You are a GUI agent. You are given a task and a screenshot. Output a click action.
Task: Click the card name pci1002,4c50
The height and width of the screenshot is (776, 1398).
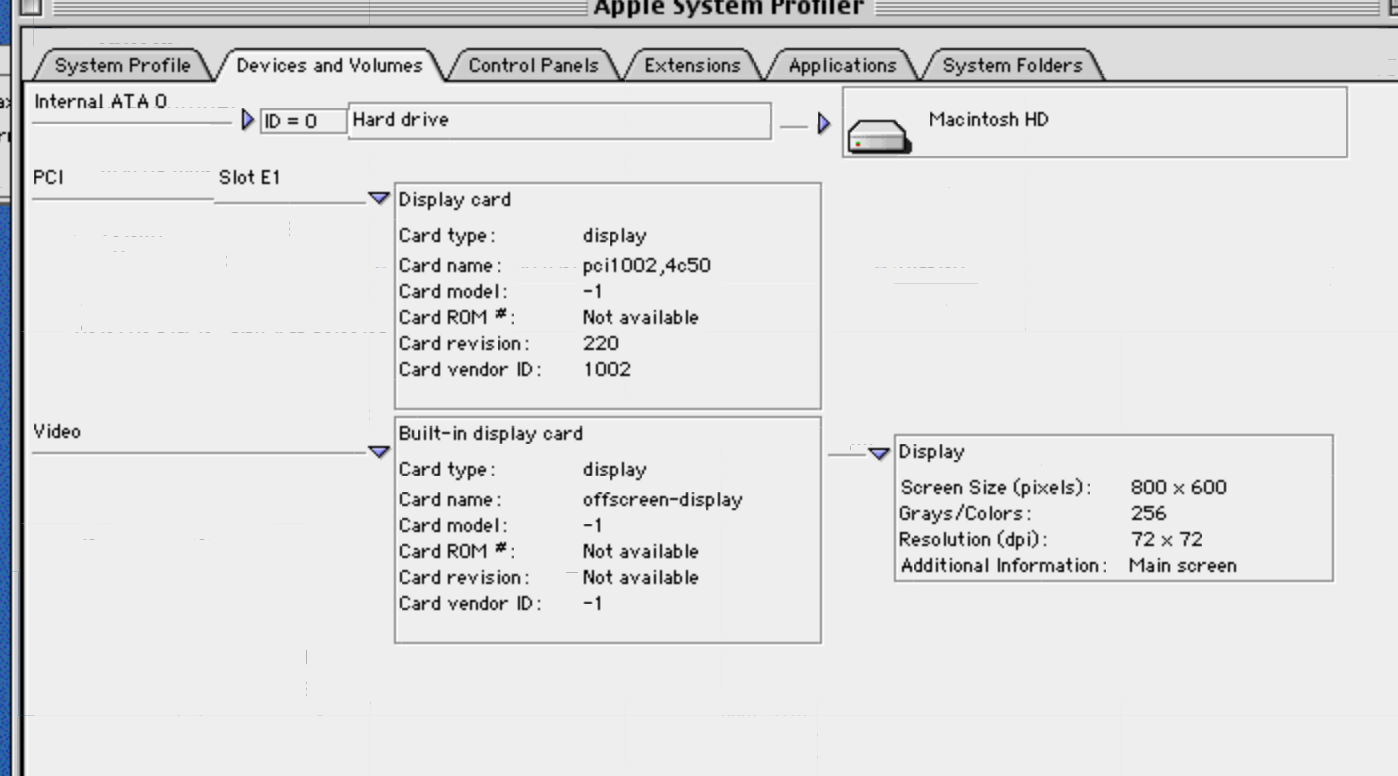point(647,266)
